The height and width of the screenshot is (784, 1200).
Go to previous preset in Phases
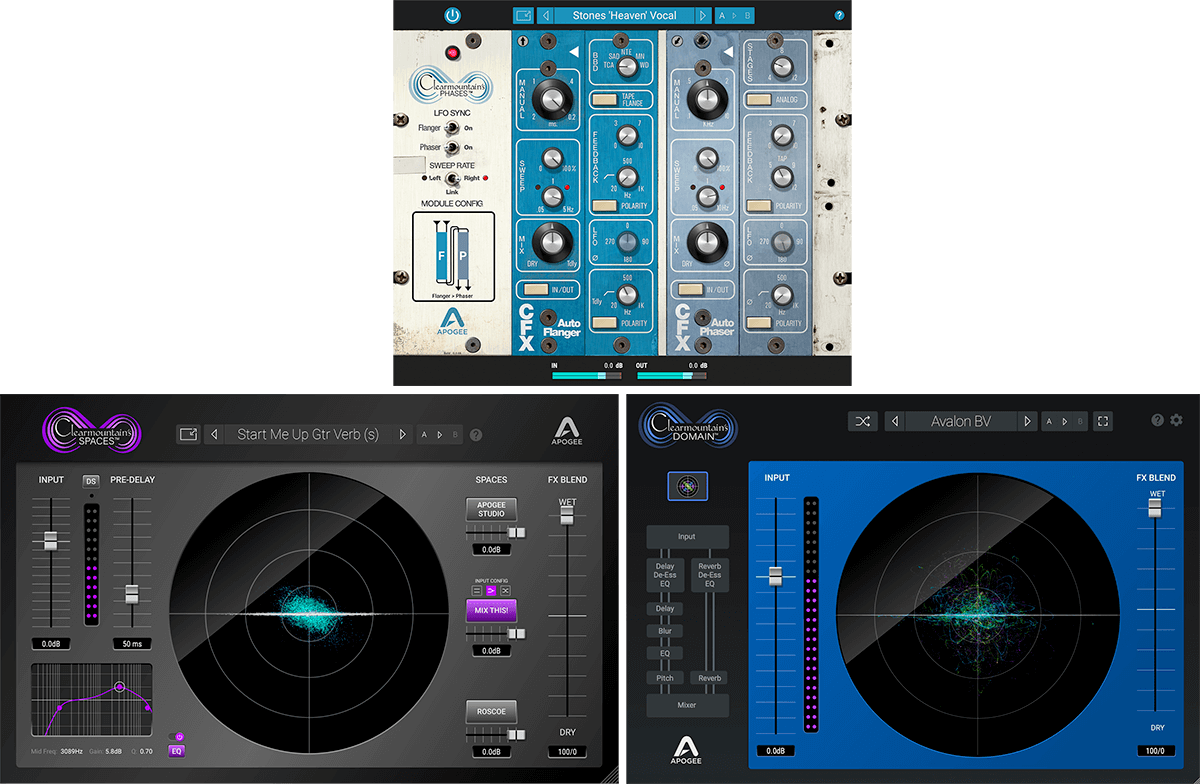click(x=545, y=15)
